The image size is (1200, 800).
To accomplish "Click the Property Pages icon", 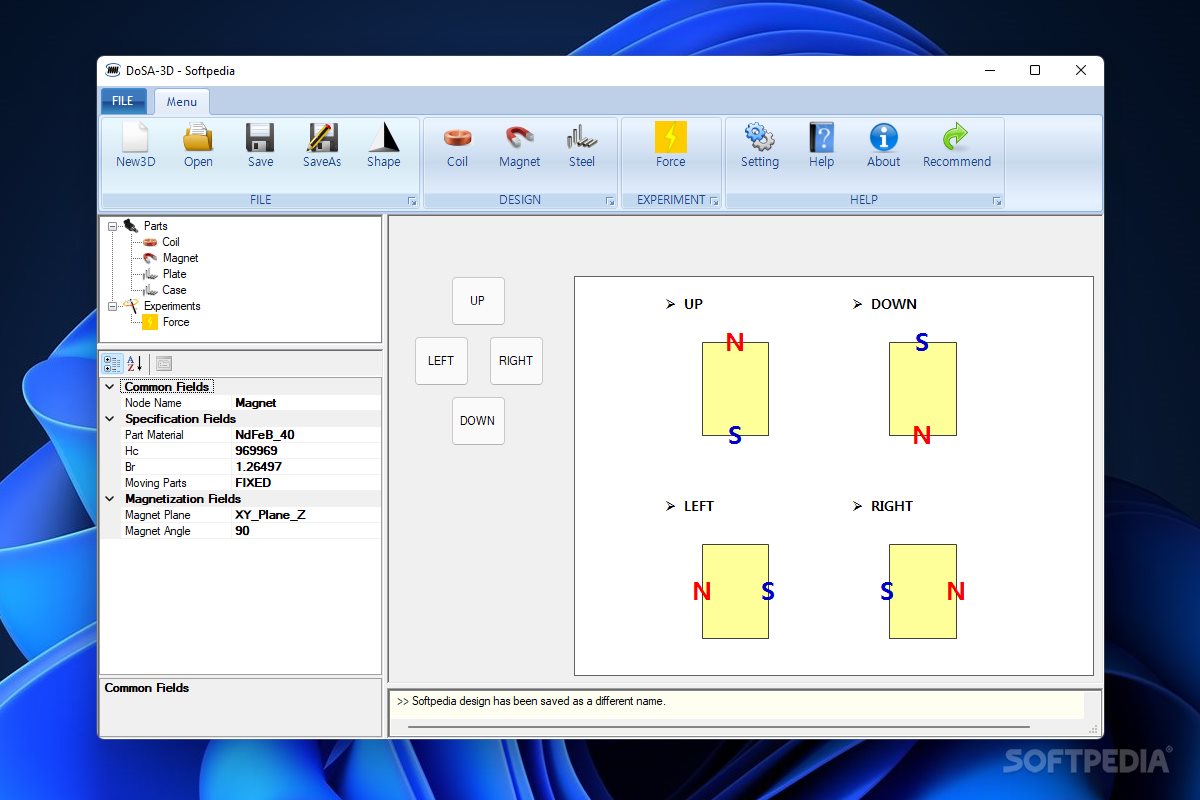I will (x=164, y=363).
